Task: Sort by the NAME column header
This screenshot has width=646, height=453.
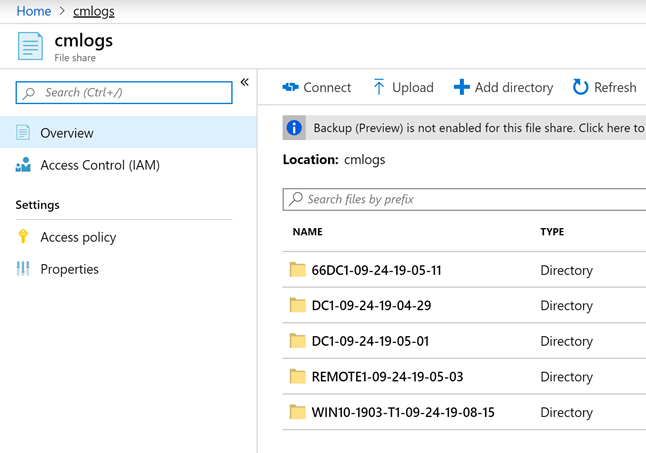Action: tap(308, 232)
